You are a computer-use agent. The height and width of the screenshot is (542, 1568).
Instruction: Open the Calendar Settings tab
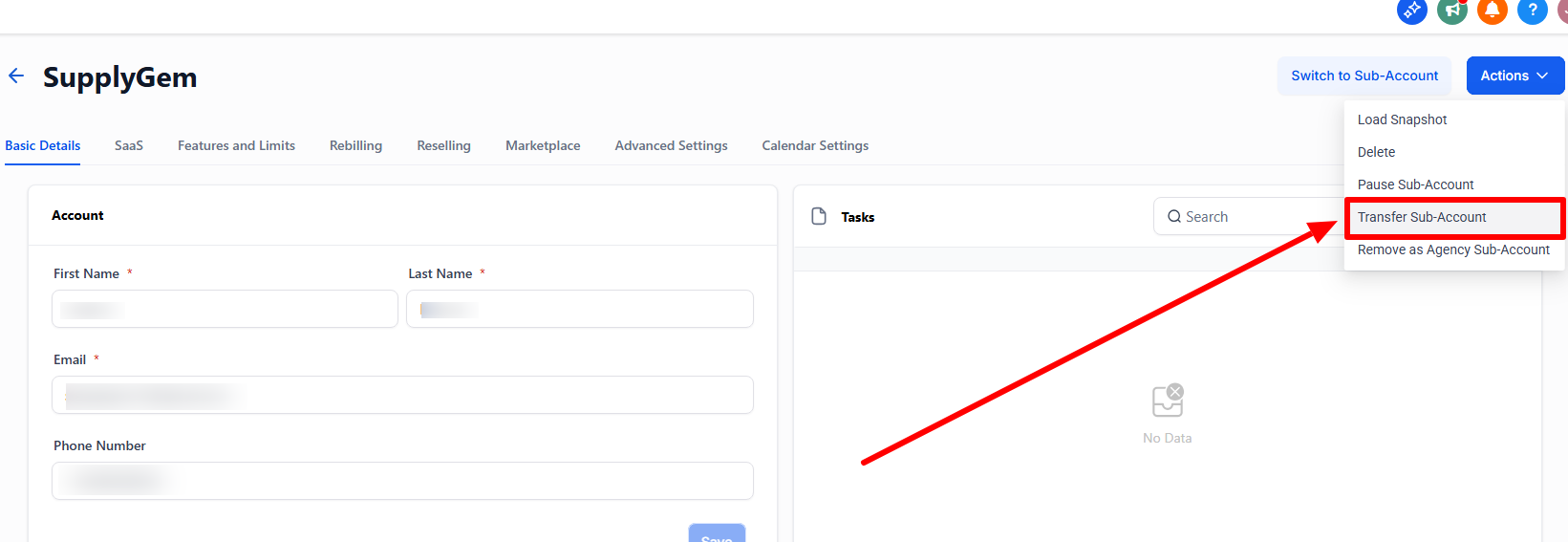tap(815, 145)
